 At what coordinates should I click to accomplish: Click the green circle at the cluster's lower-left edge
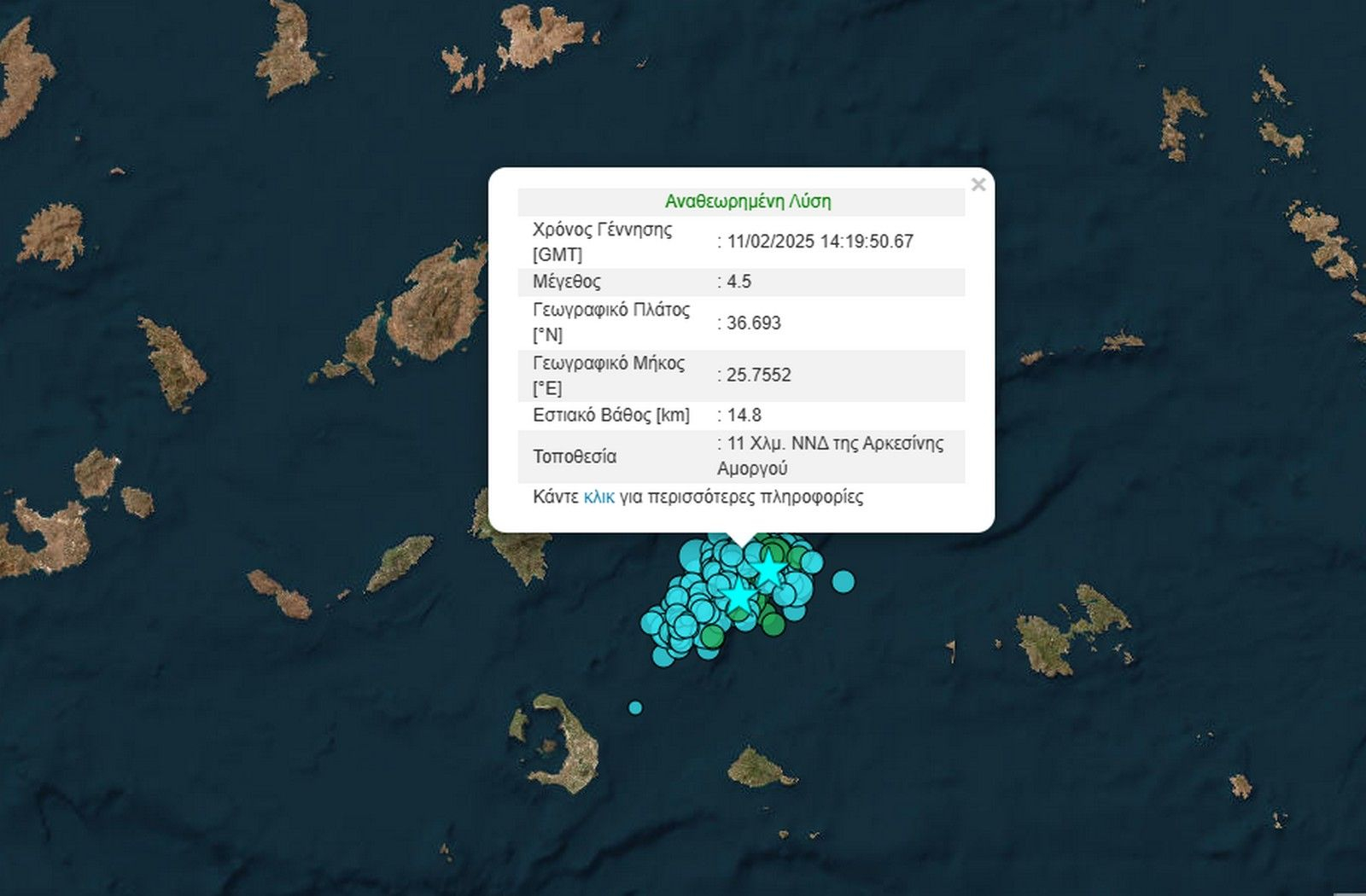713,636
